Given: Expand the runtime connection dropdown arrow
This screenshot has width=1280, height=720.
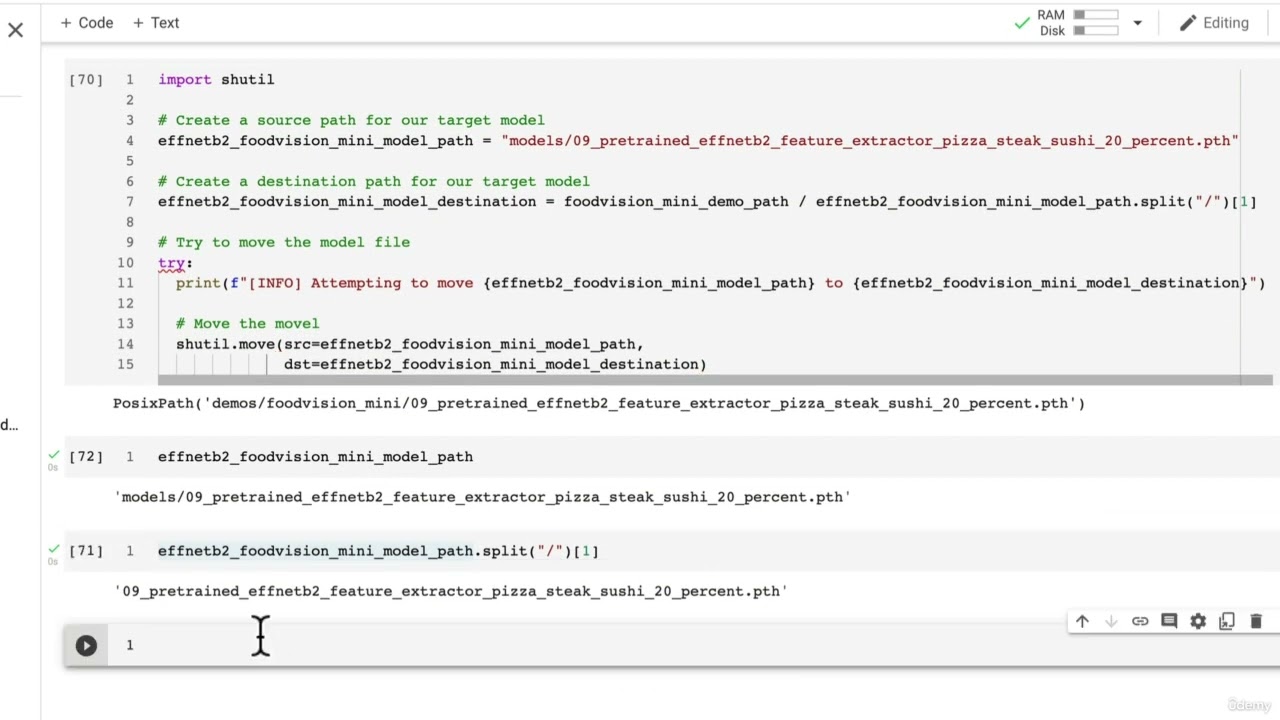Looking at the screenshot, I should (1137, 23).
